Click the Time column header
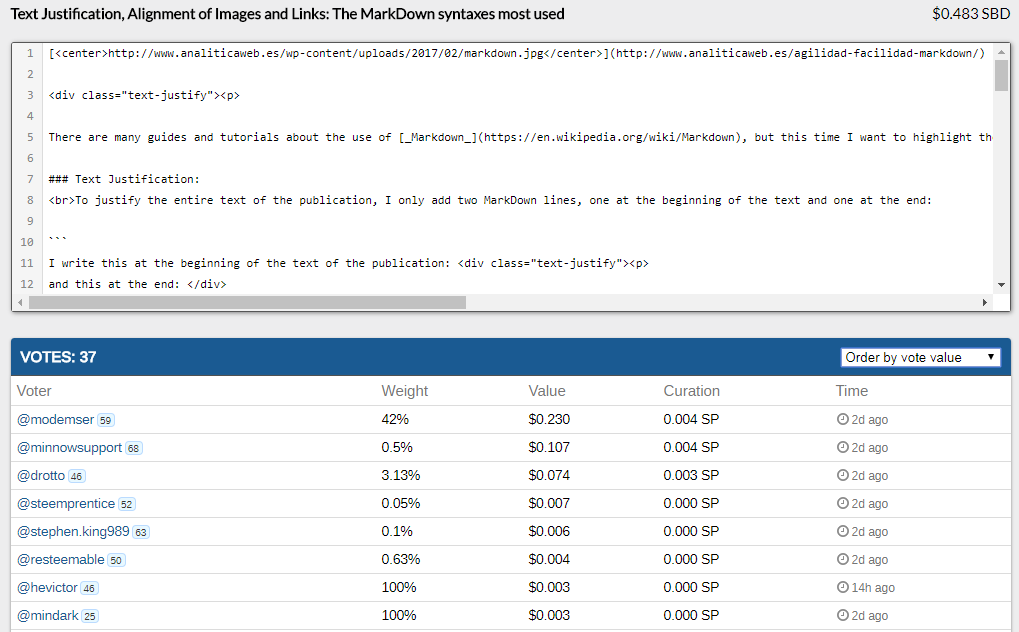This screenshot has width=1019, height=632. pos(851,391)
